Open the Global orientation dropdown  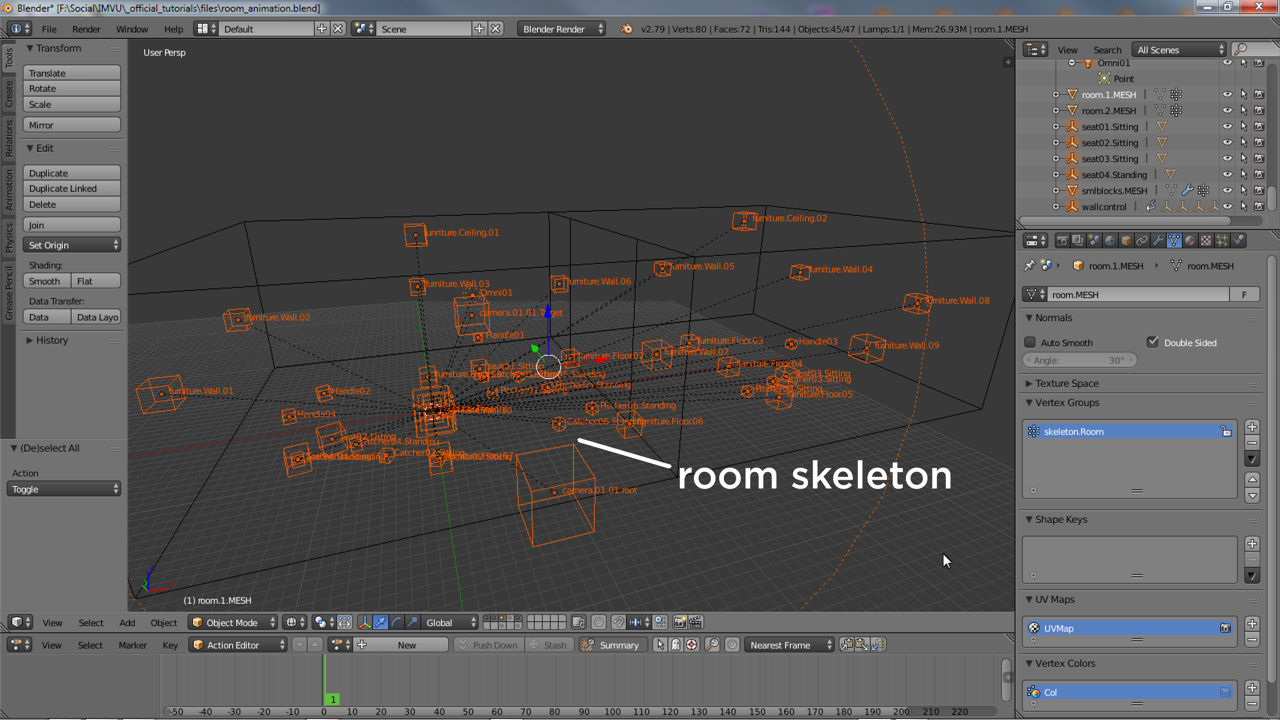coord(451,622)
